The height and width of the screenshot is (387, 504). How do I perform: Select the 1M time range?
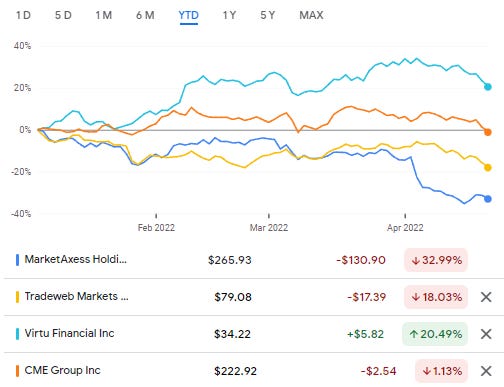[104, 15]
